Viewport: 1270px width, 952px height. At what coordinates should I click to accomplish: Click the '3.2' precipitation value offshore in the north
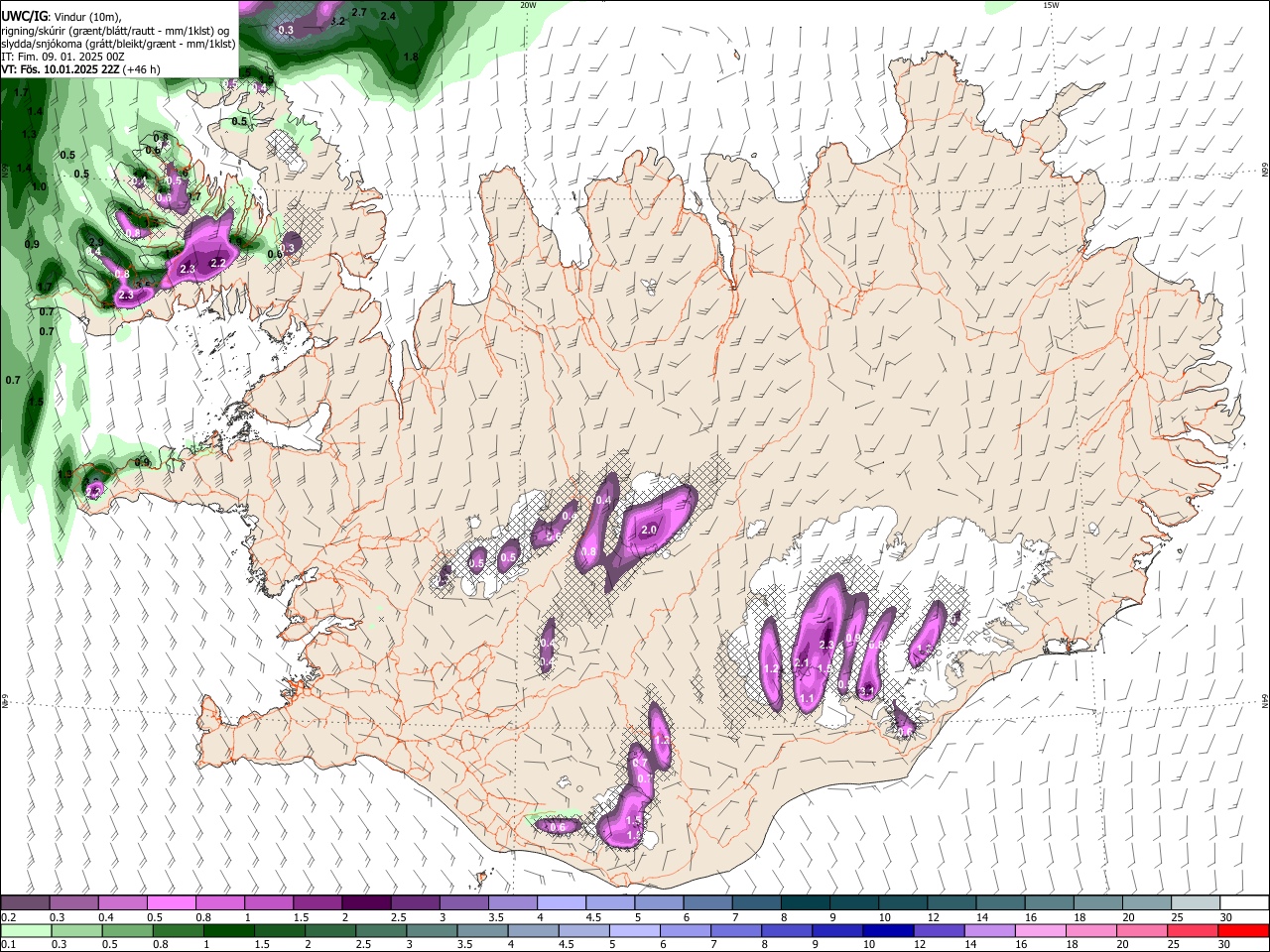click(x=337, y=21)
